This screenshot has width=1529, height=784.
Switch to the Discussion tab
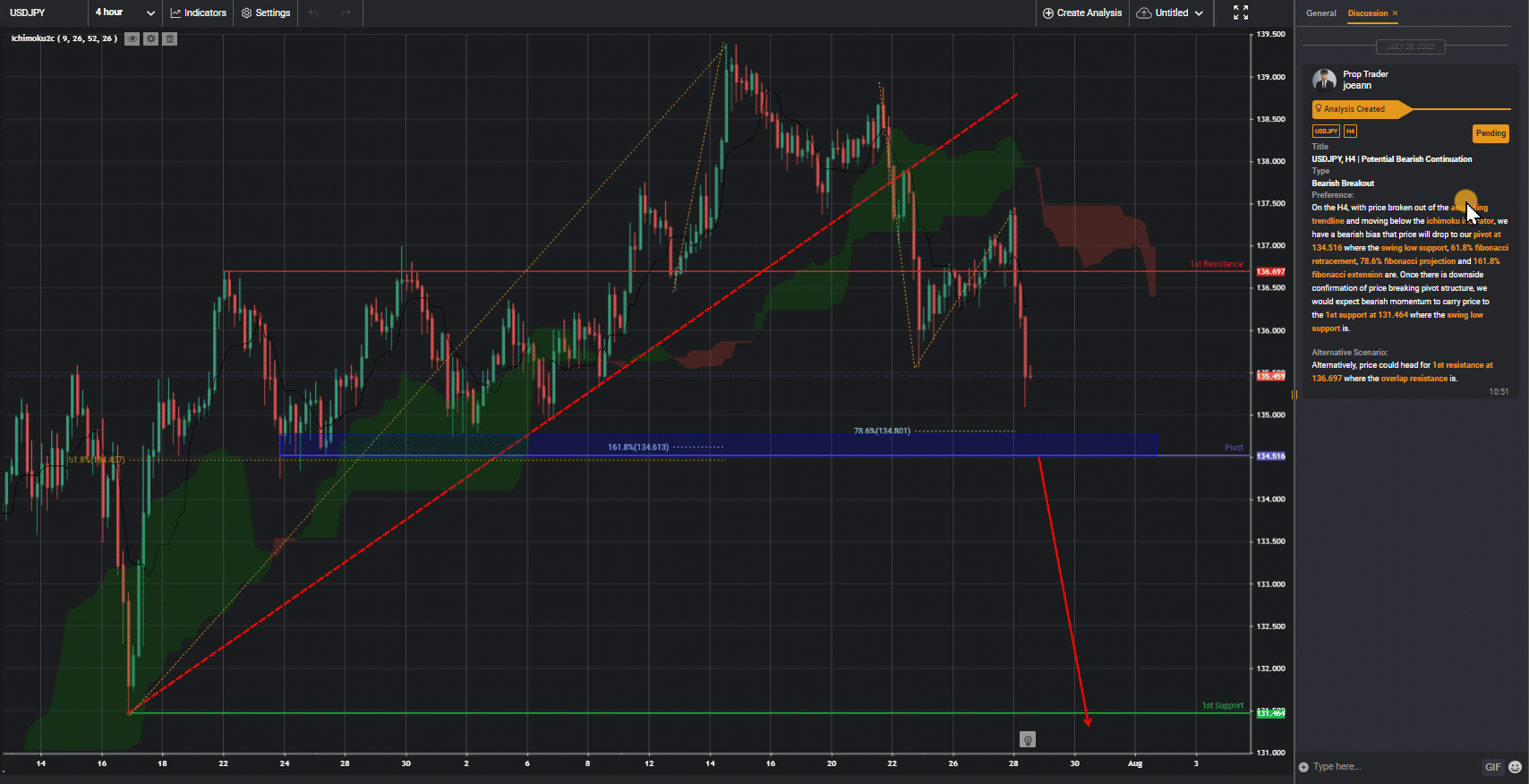pos(1368,13)
